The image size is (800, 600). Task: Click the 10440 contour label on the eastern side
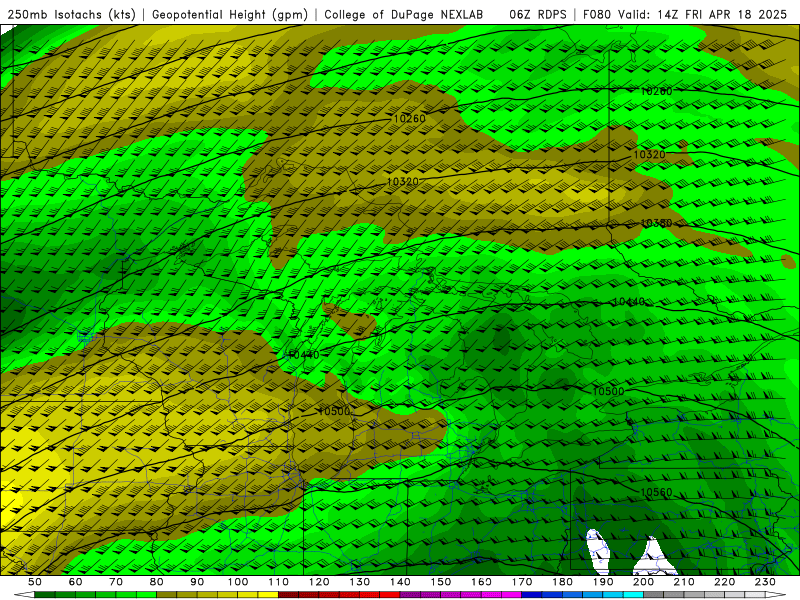[629, 302]
